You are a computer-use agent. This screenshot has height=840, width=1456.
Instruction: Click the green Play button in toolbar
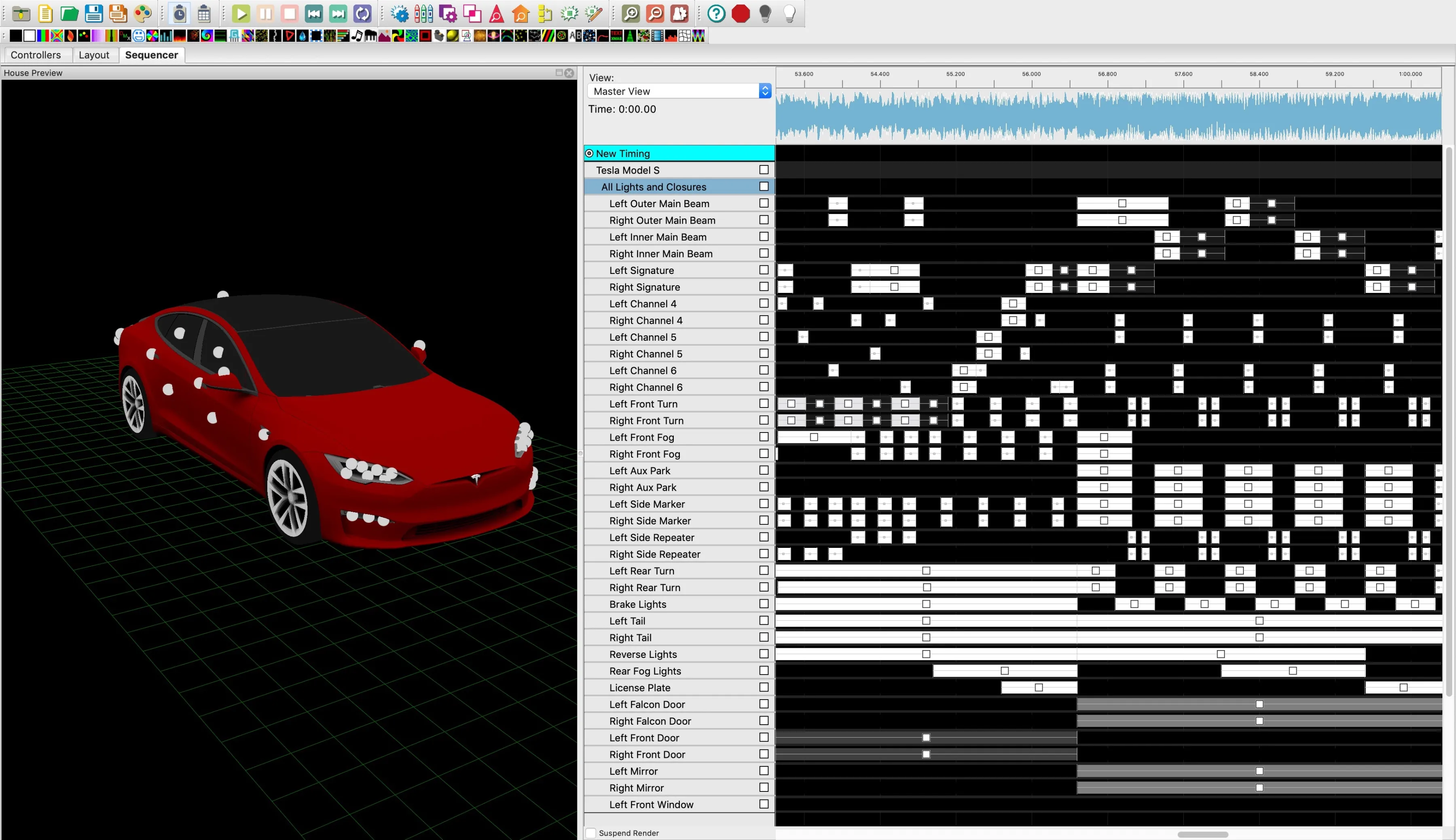[x=241, y=13]
